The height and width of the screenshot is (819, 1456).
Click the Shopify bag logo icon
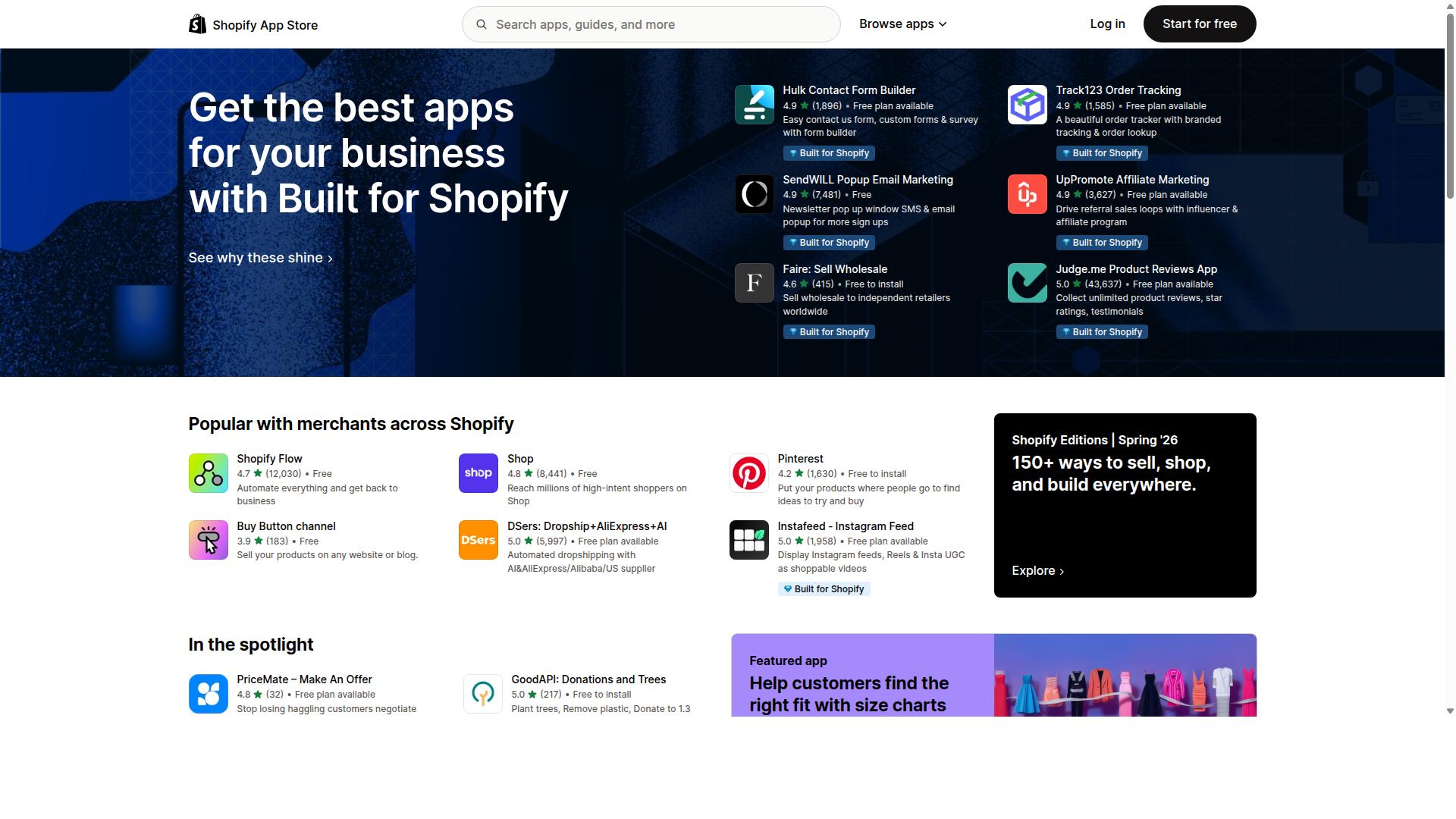coord(197,24)
